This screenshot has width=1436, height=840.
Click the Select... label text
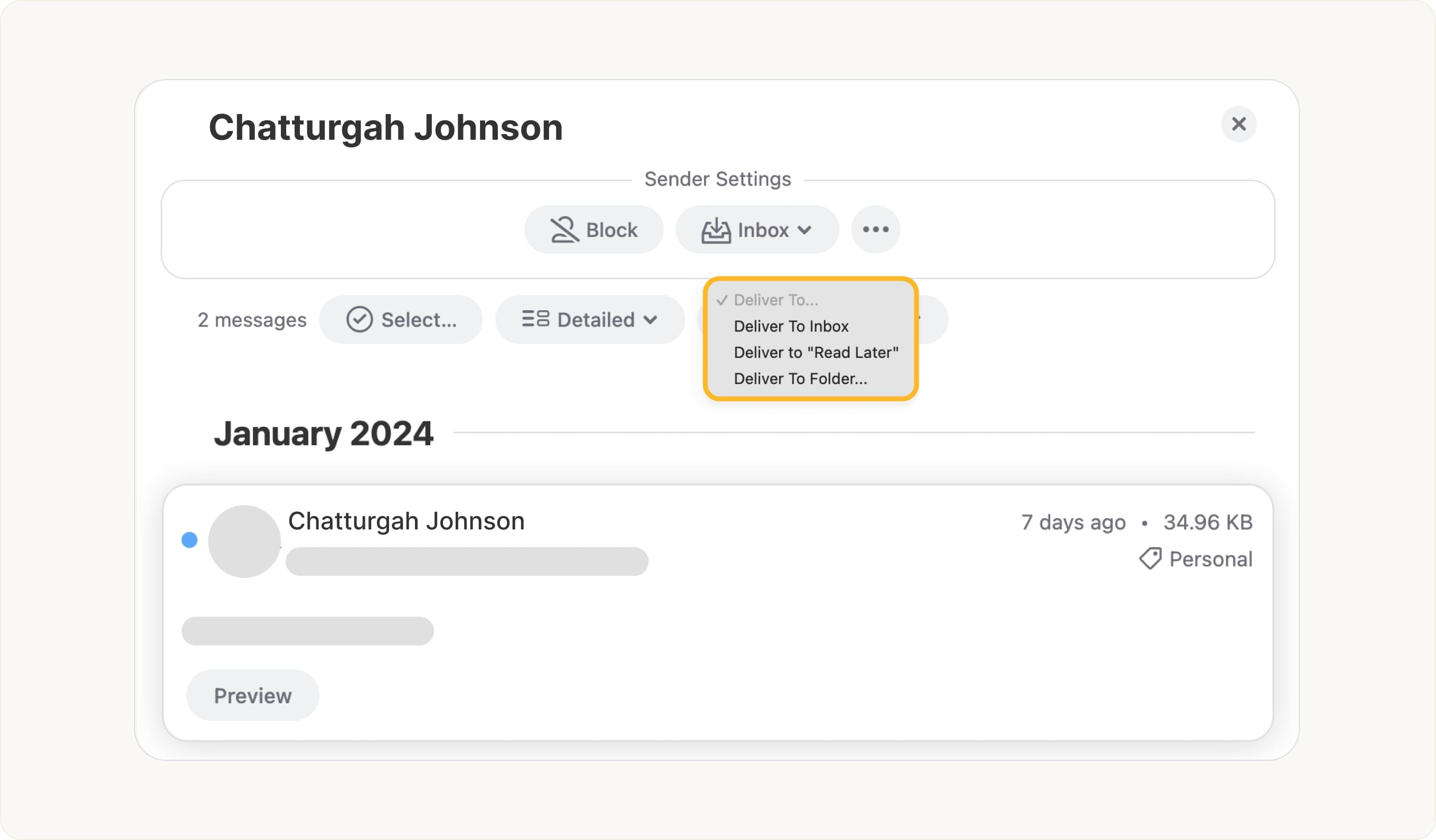(x=419, y=320)
